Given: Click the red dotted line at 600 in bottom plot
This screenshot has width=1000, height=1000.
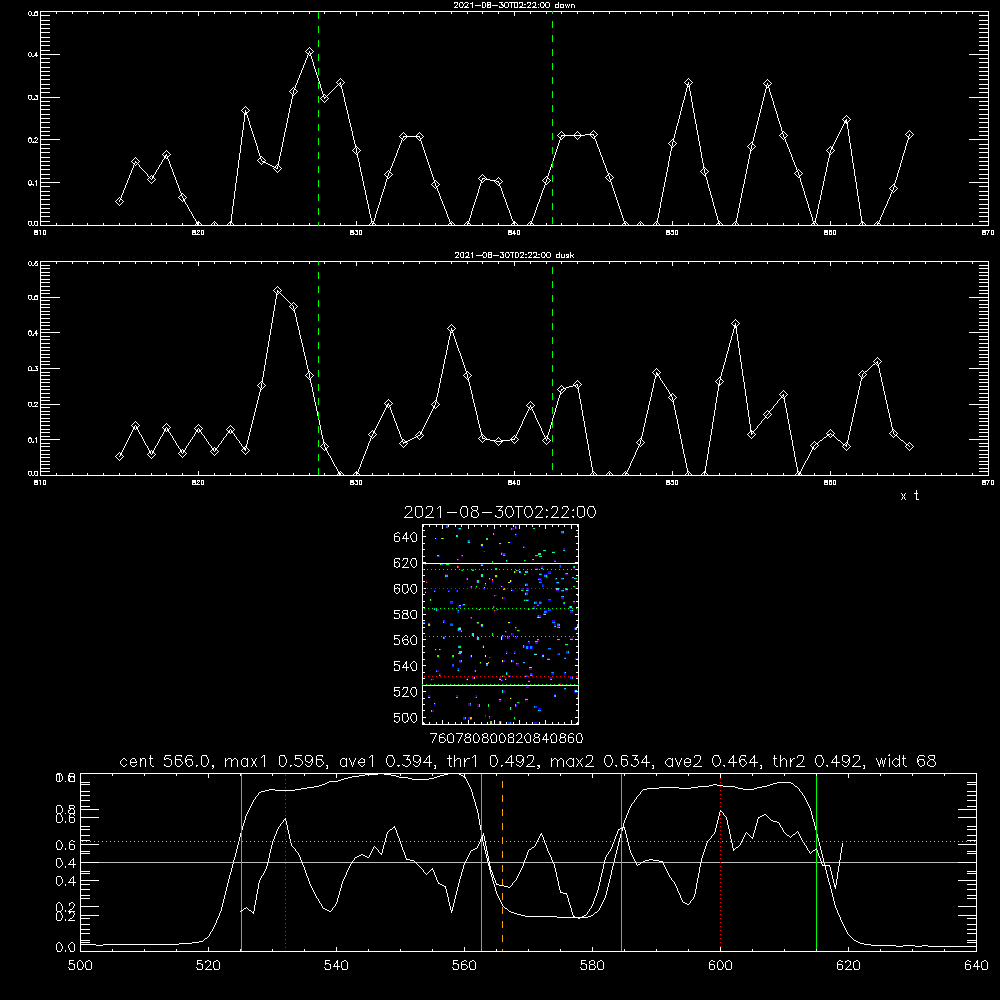Looking at the screenshot, I should click(x=721, y=862).
